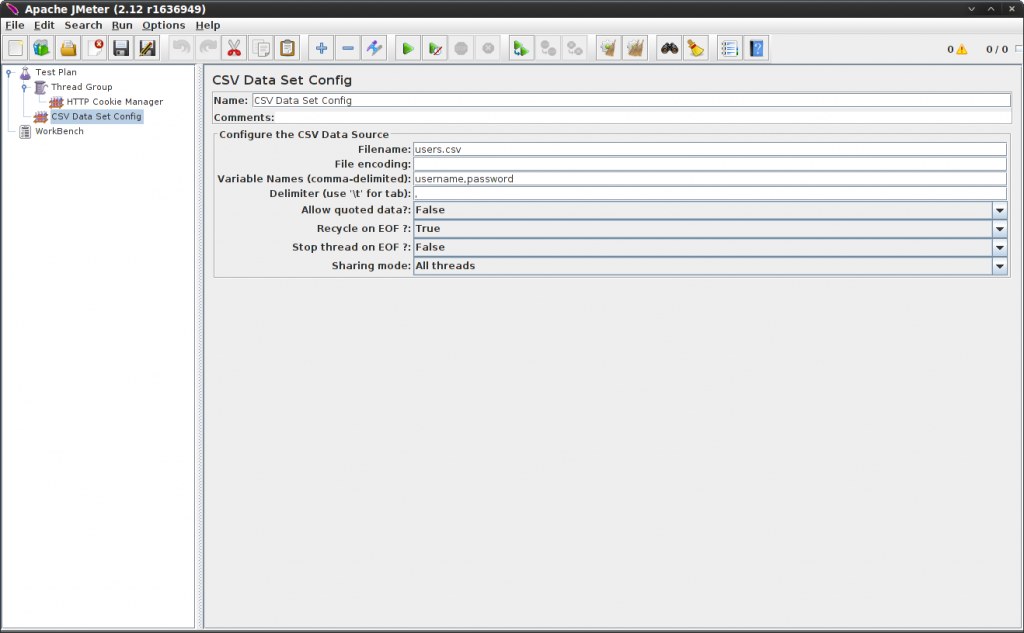Open the Options menu

[x=163, y=24]
